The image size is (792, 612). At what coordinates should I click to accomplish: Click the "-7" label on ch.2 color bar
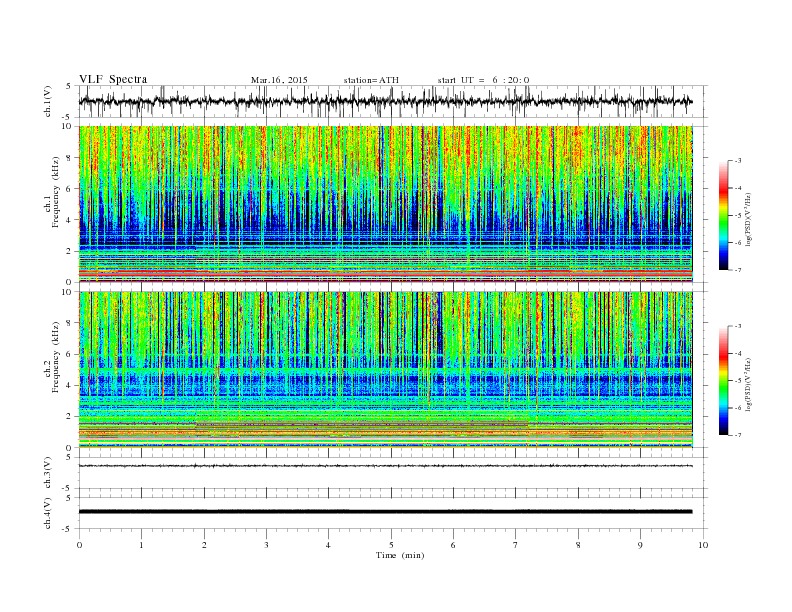point(738,435)
